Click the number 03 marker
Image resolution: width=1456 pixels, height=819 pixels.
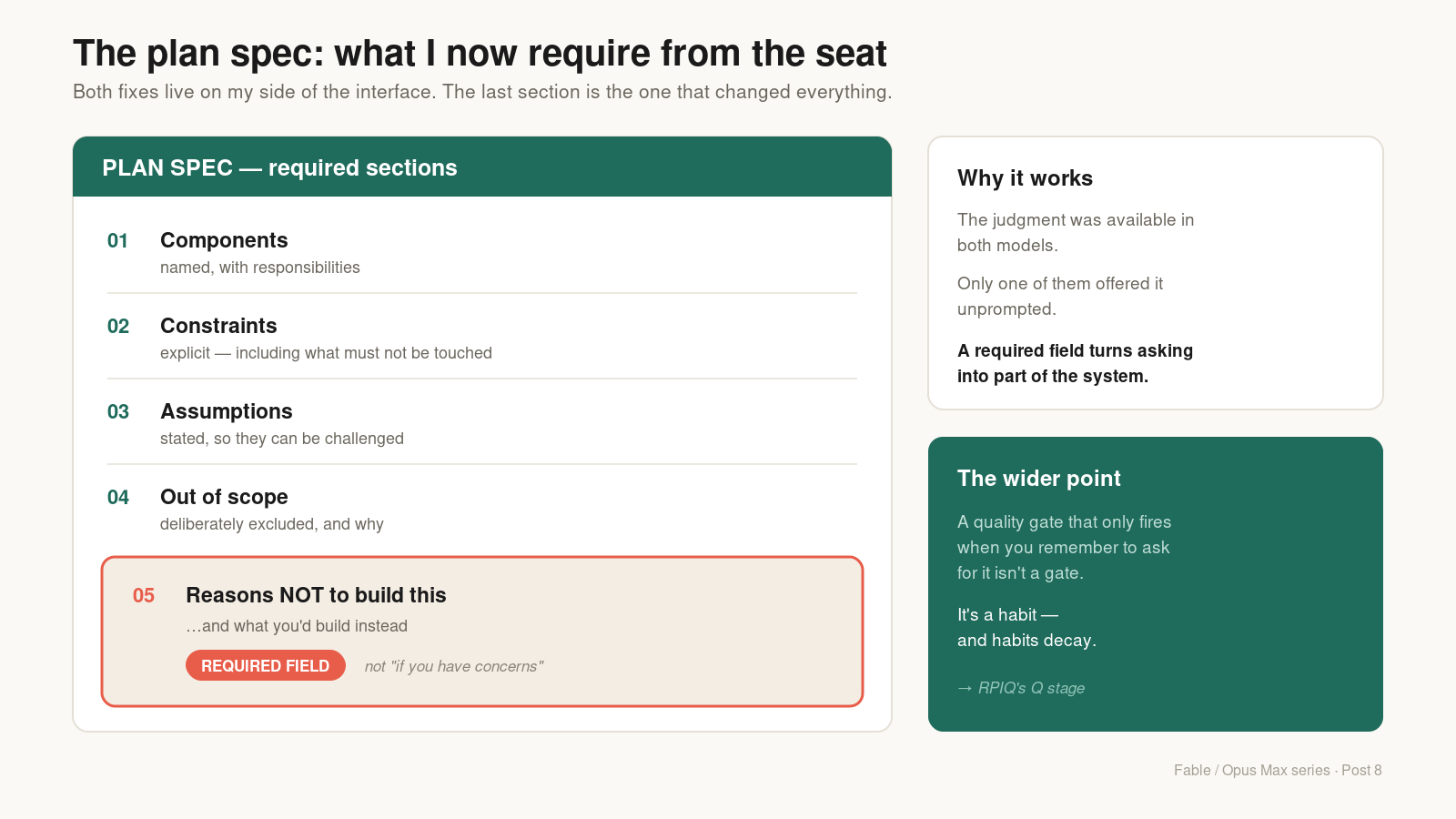point(118,411)
